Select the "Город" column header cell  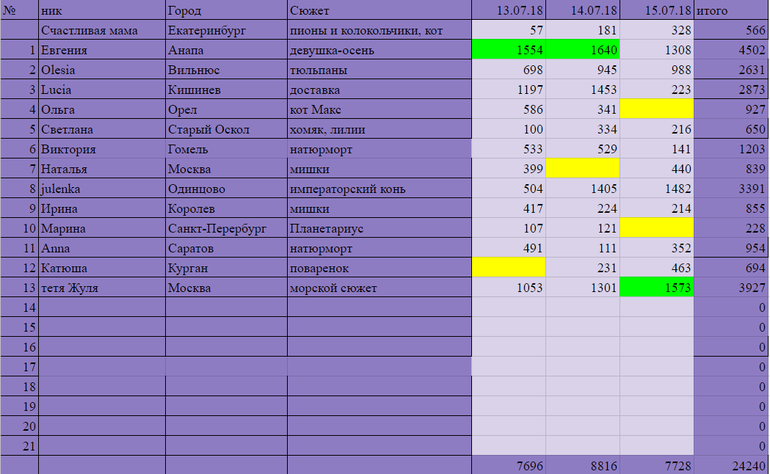click(225, 10)
